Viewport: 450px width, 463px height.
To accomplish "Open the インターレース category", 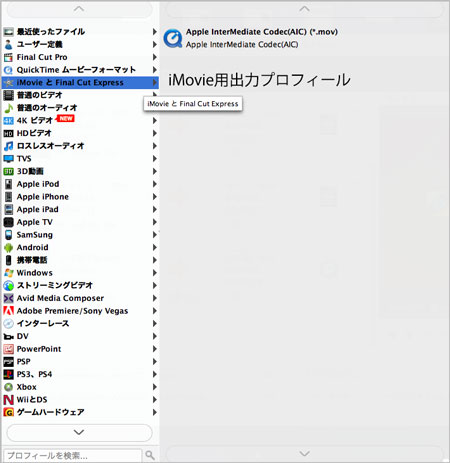I will click(80, 324).
